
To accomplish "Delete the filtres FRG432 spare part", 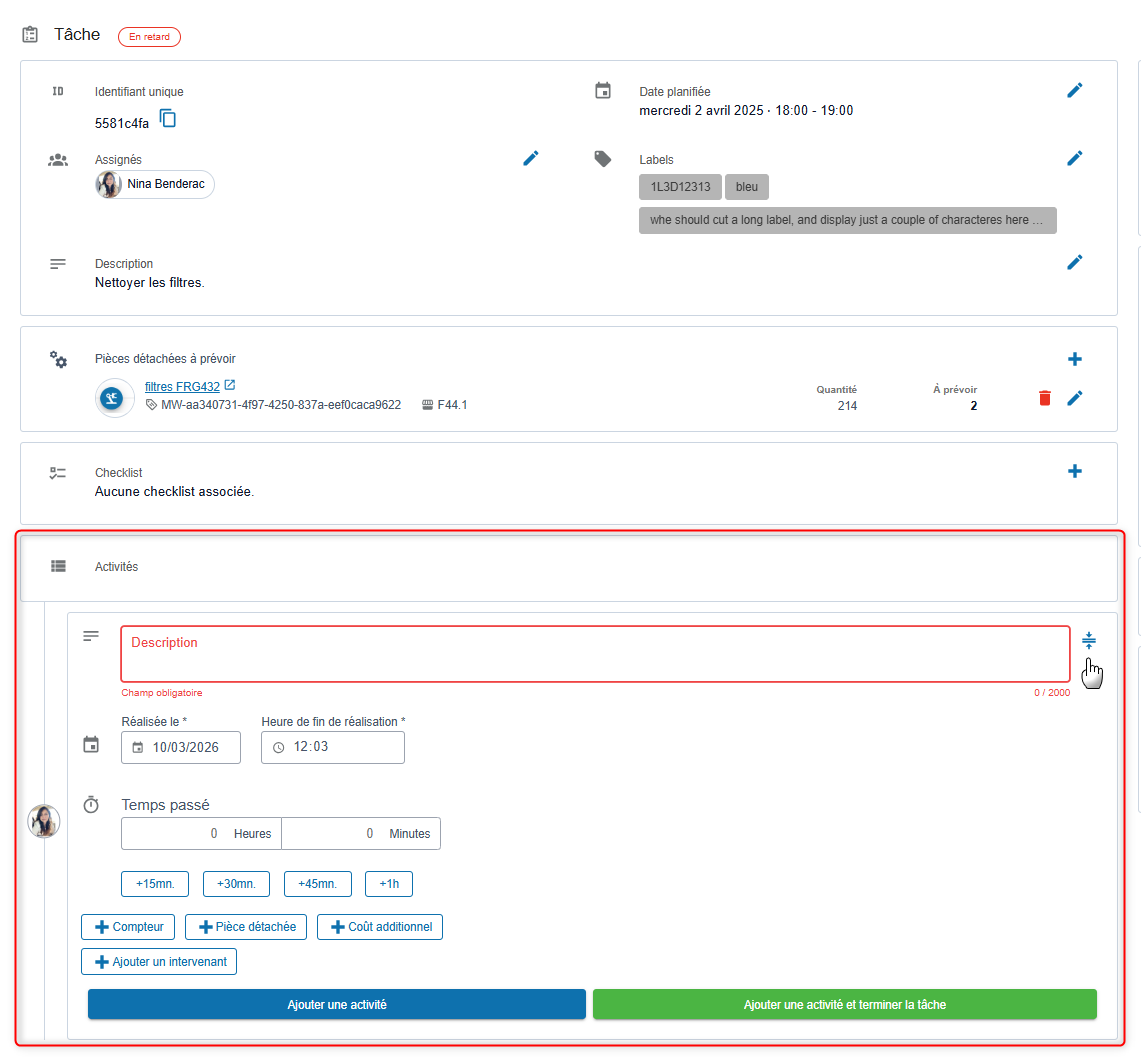I will coord(1045,398).
